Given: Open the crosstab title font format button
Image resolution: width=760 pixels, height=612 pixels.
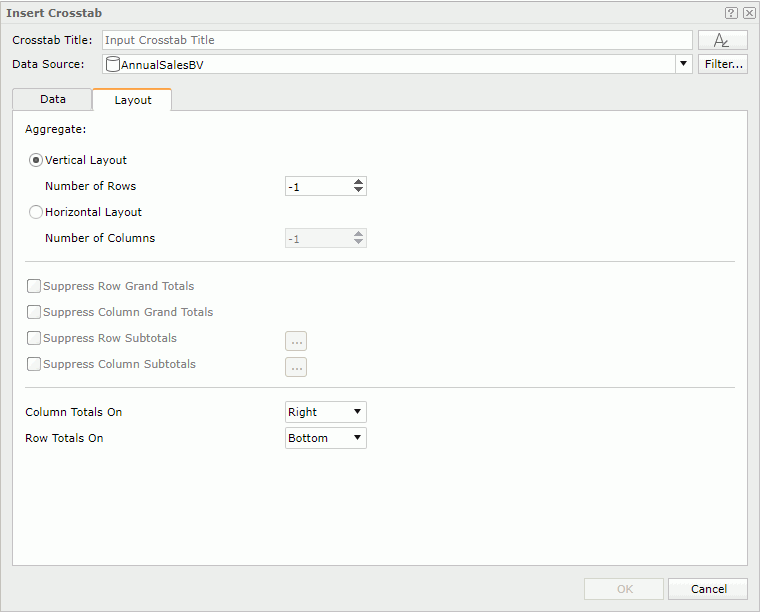Looking at the screenshot, I should pos(722,40).
